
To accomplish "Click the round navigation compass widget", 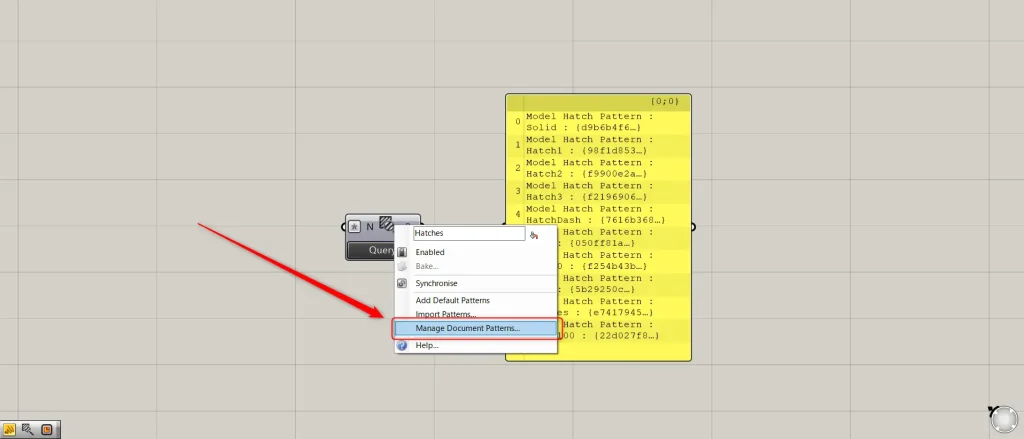I will coord(1004,419).
